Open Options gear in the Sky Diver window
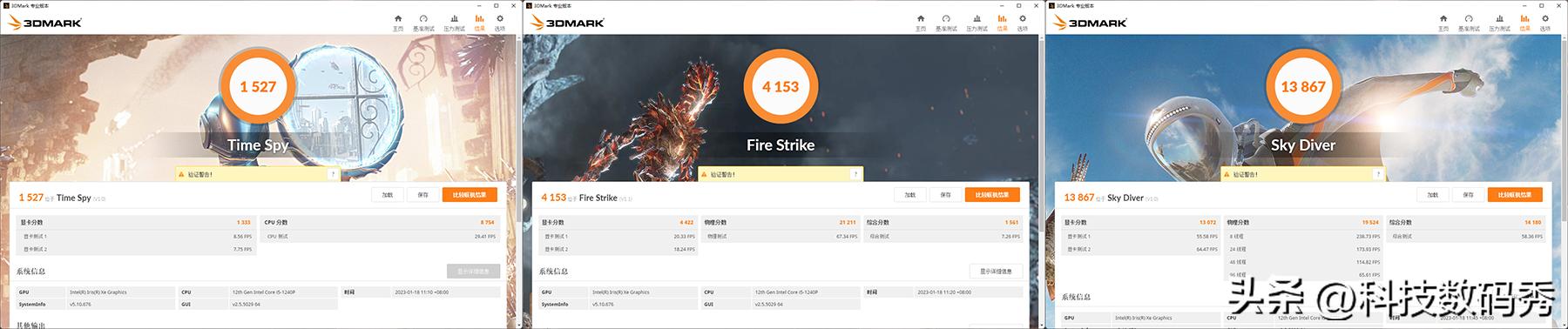The width and height of the screenshot is (1568, 329). click(x=1545, y=23)
